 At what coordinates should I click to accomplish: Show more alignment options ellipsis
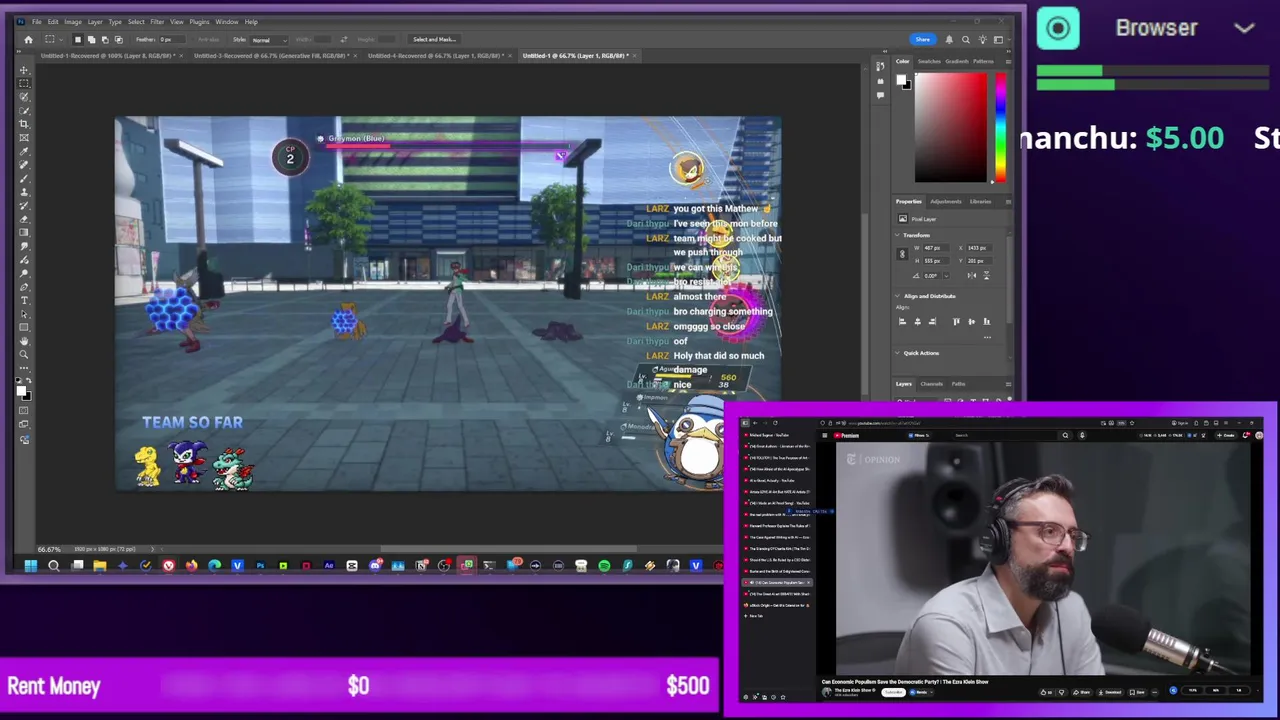click(x=987, y=337)
